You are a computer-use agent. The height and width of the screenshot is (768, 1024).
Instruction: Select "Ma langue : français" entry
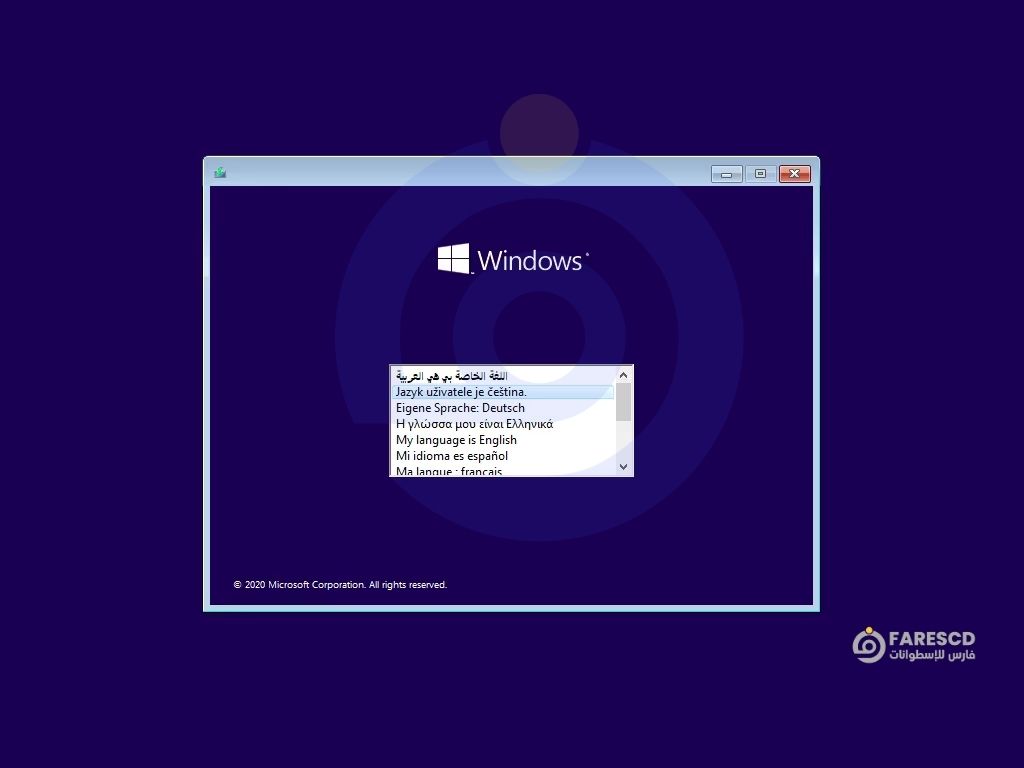pyautogui.click(x=503, y=470)
